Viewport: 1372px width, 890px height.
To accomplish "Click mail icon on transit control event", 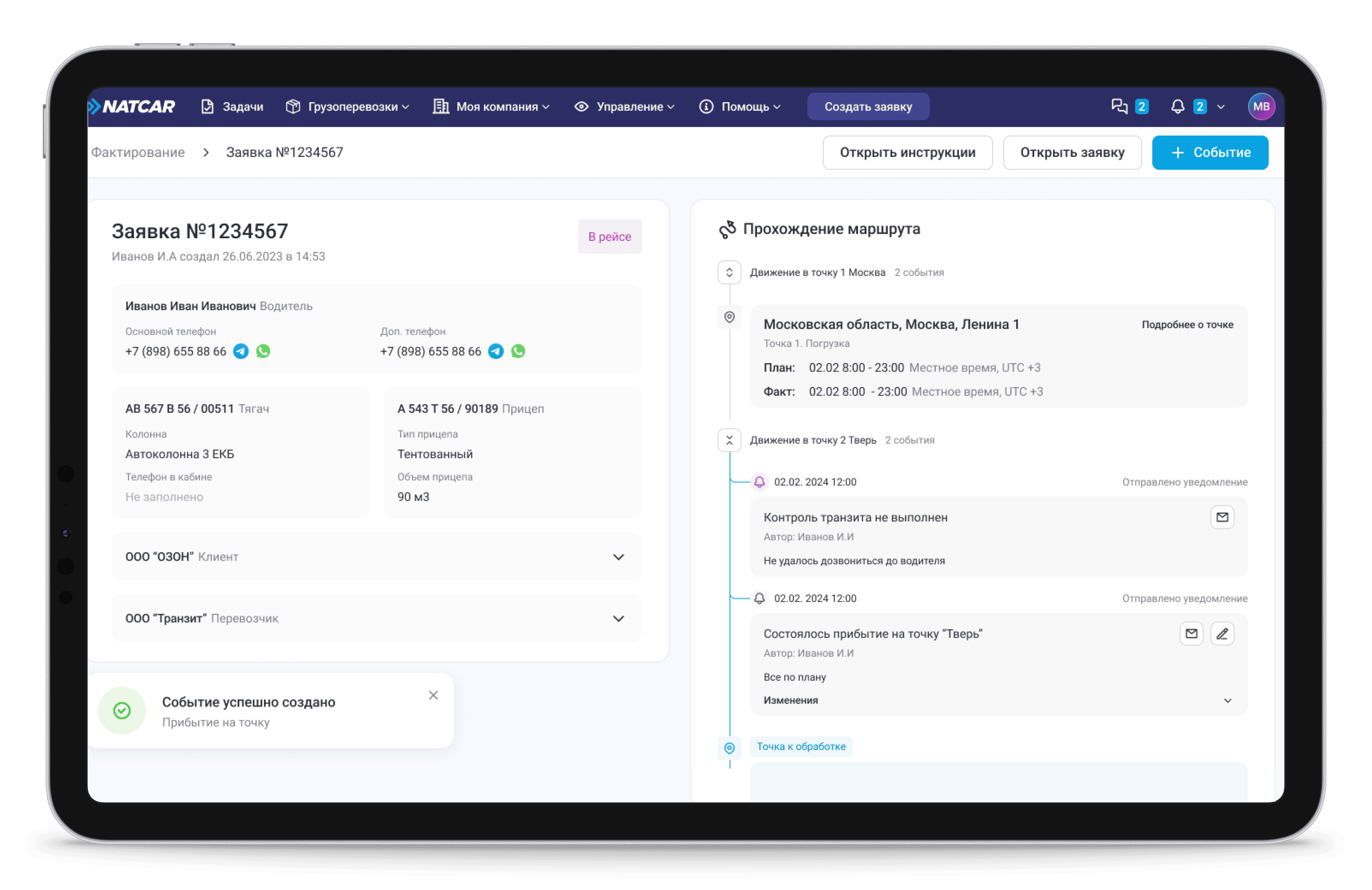I will (x=1221, y=517).
